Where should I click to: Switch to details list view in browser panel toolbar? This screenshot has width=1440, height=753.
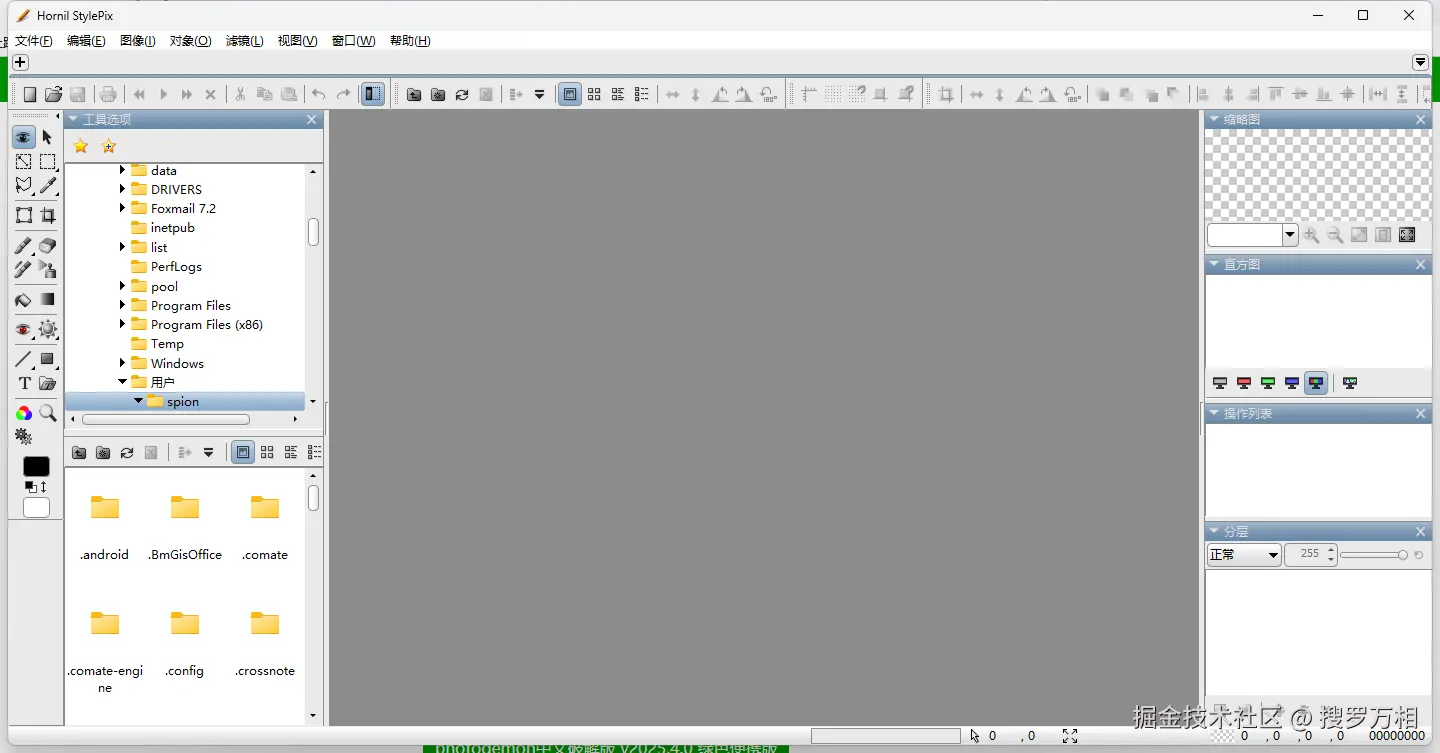[315, 452]
